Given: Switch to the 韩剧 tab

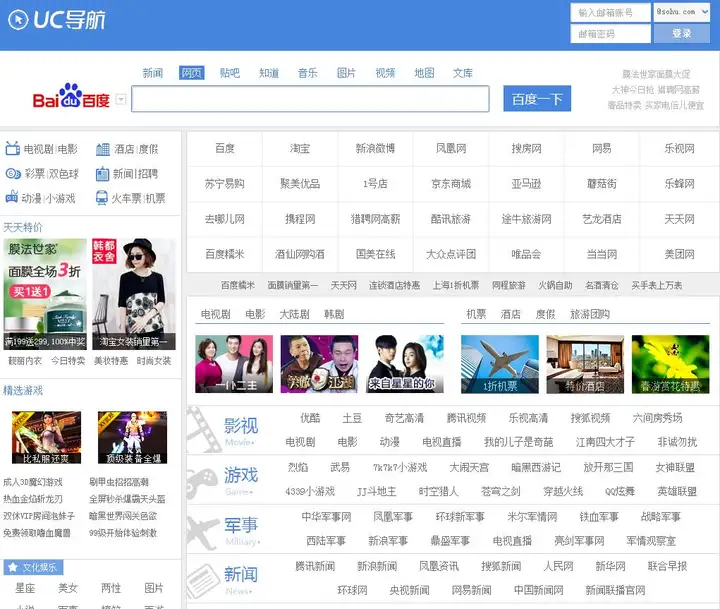Looking at the screenshot, I should [334, 314].
